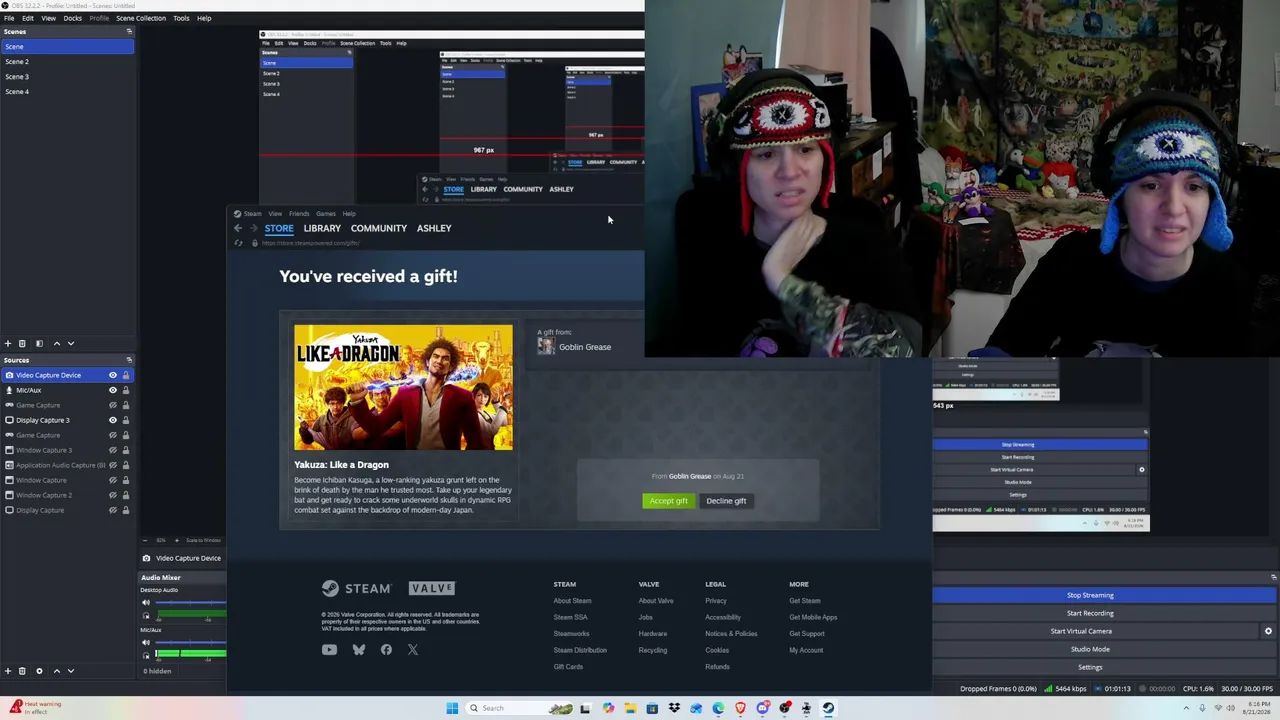This screenshot has height=720, width=1280.
Task: Show Window Capture 2 source
Action: coord(112,495)
